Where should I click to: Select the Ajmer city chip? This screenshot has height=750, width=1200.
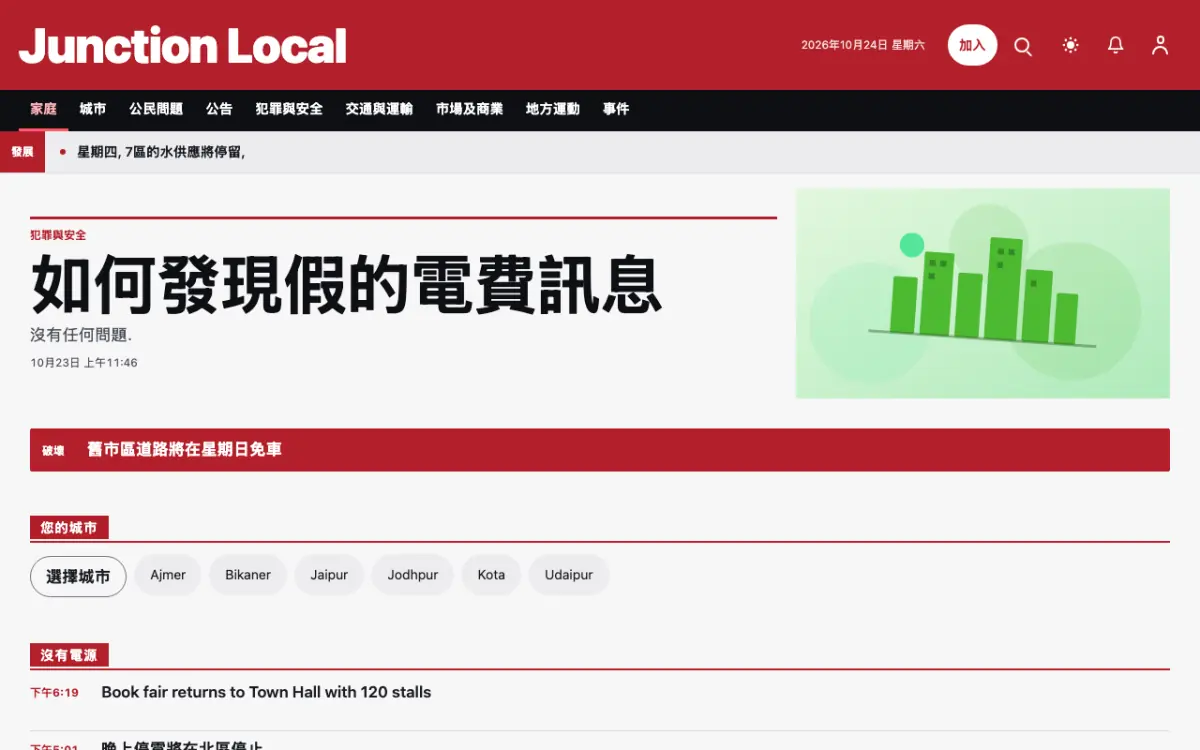click(x=168, y=575)
